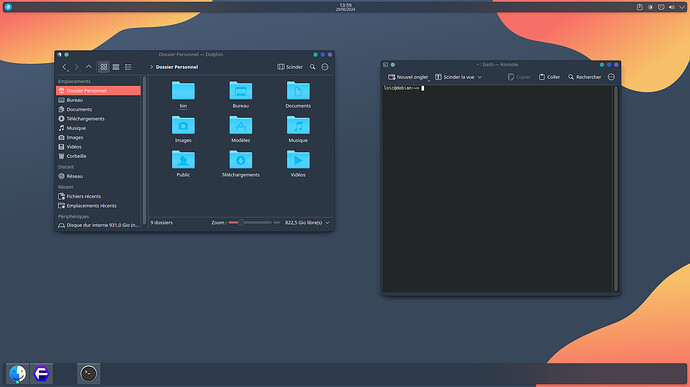Open Konsole hamburger menu
The height and width of the screenshot is (387, 690).
(611, 77)
